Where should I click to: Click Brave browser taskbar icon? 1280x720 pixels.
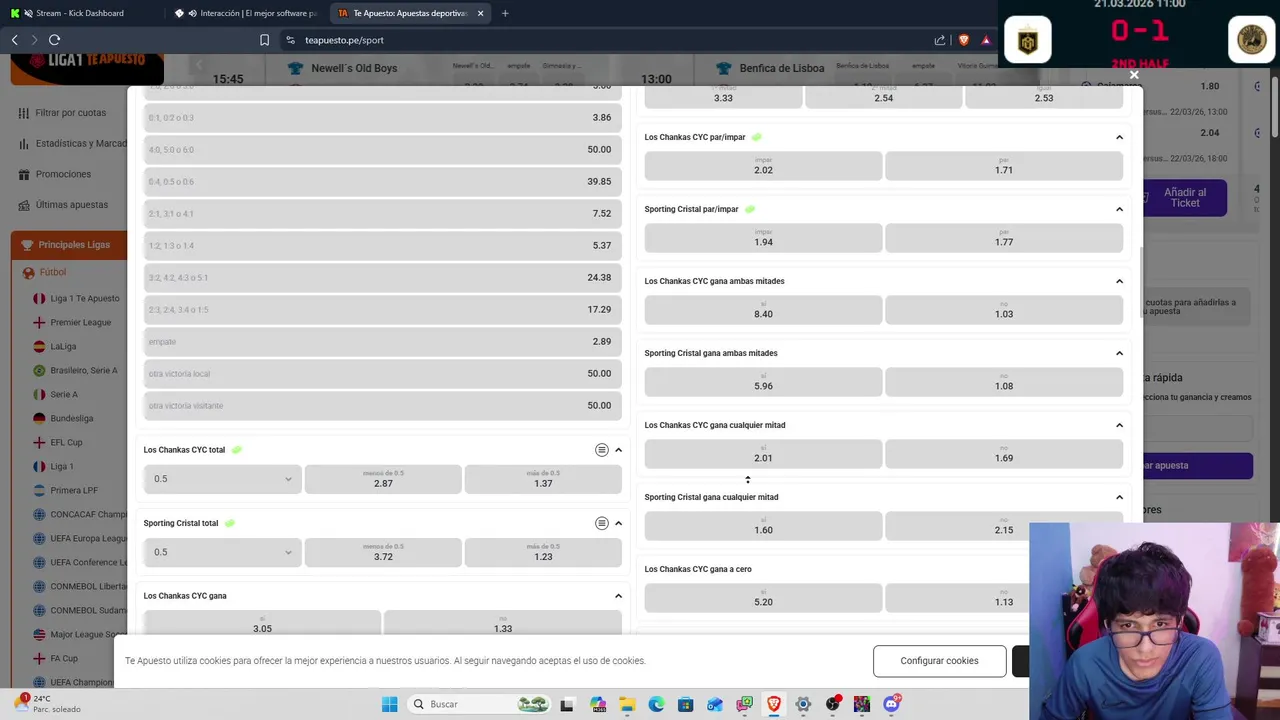[774, 704]
